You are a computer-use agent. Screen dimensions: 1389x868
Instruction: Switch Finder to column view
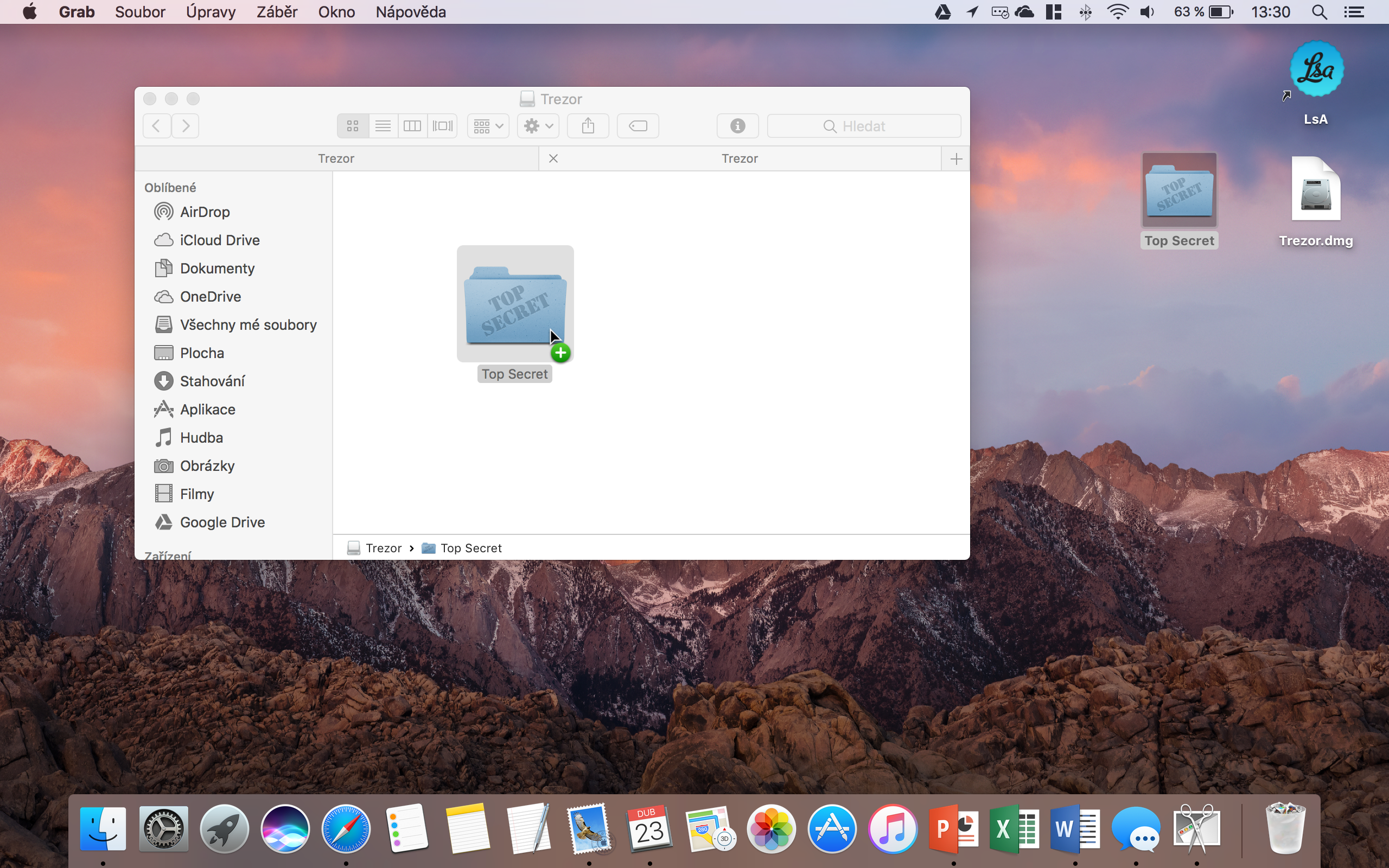pos(412,126)
